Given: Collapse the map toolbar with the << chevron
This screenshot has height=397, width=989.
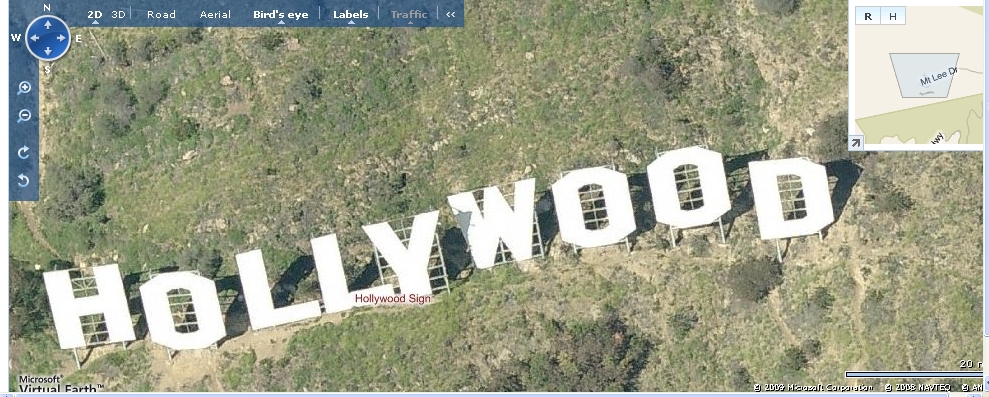Looking at the screenshot, I should 450,15.
